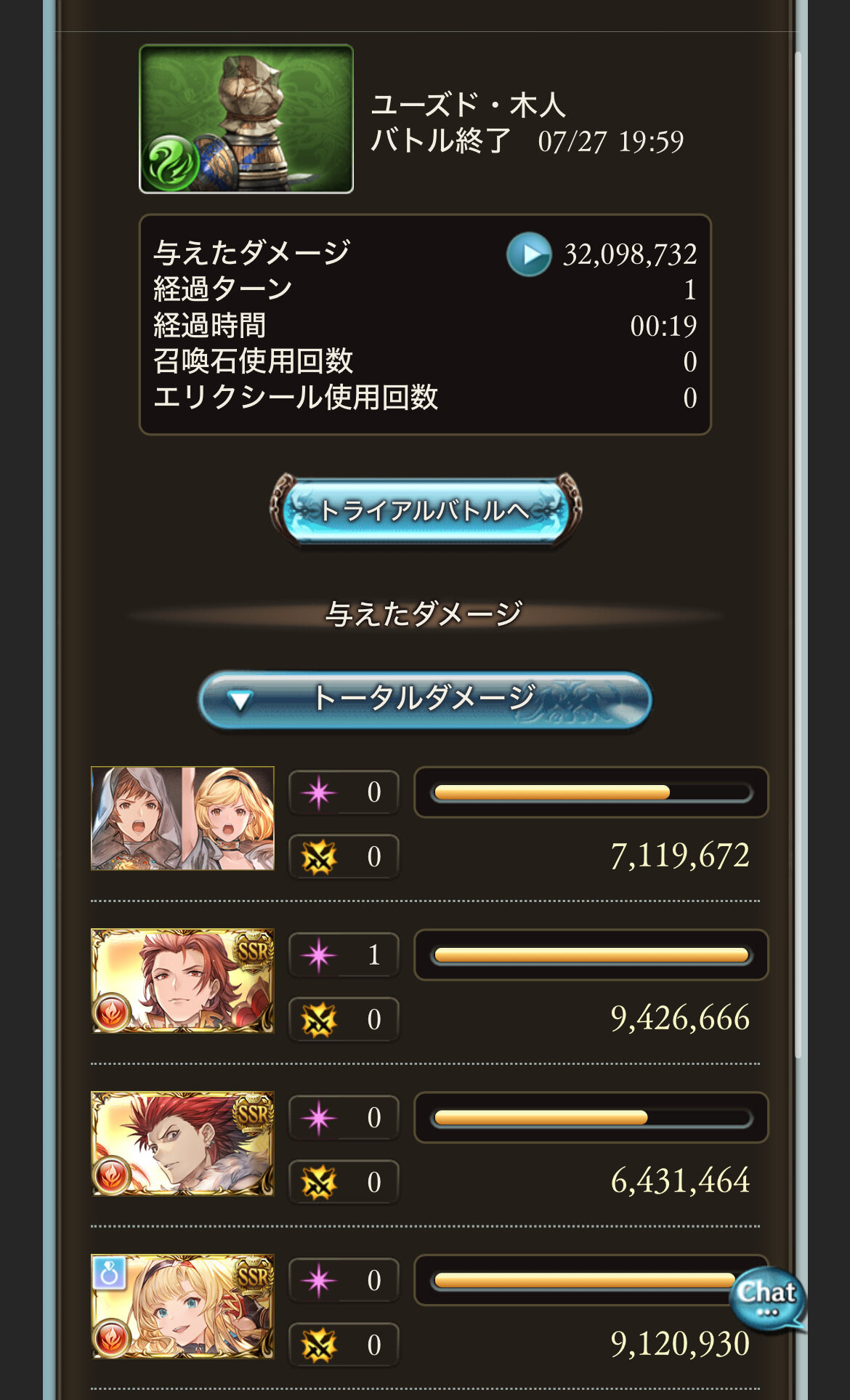This screenshot has height=1400, width=850.
Task: Tap the blue ring icon on blonde character
Action: click(110, 1273)
